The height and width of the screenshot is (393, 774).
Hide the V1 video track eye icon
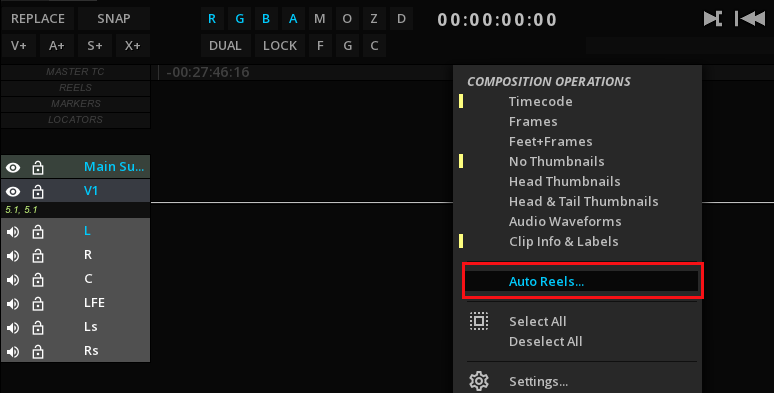13,192
